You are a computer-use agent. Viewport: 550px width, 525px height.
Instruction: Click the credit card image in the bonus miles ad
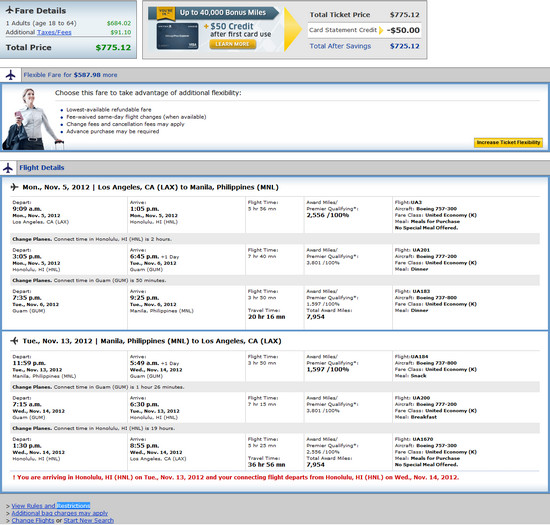(177, 36)
